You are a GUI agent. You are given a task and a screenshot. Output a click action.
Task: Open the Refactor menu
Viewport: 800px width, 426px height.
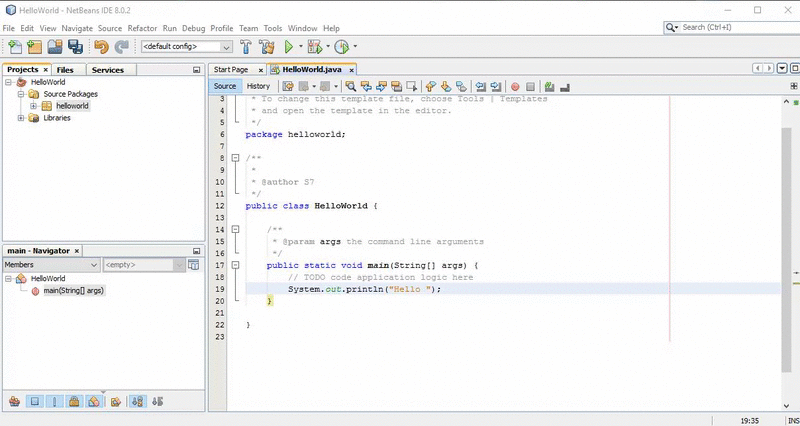point(142,29)
